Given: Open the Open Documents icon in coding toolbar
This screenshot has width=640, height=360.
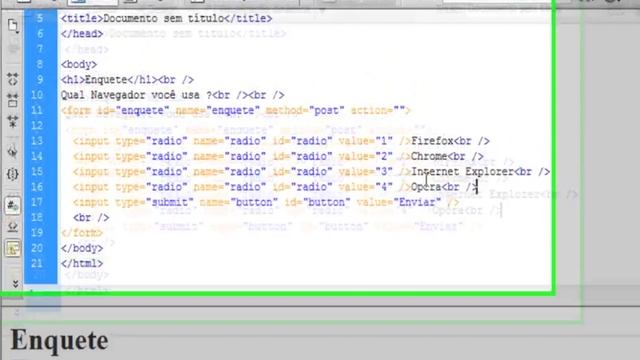Looking at the screenshot, I should click(x=13, y=26).
